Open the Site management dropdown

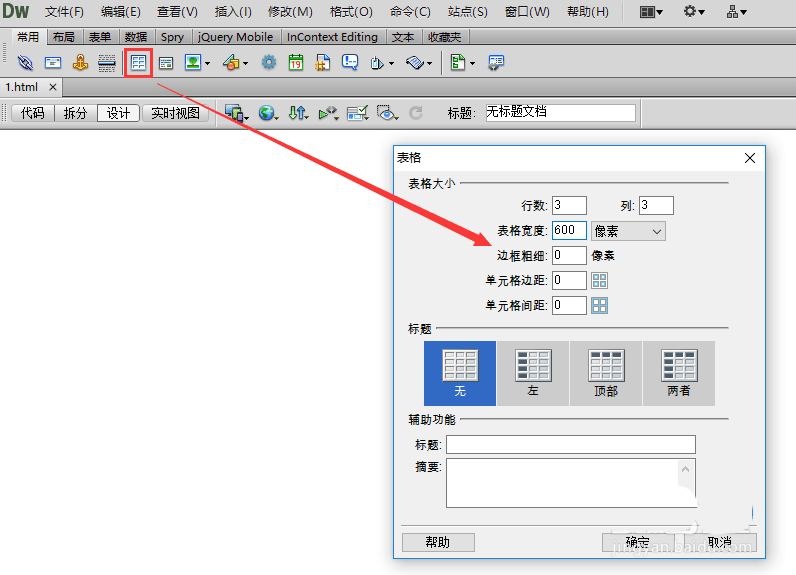(x=736, y=12)
